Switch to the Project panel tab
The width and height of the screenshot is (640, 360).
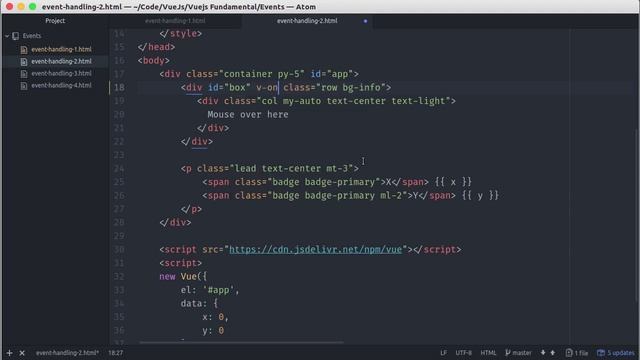[55, 20]
